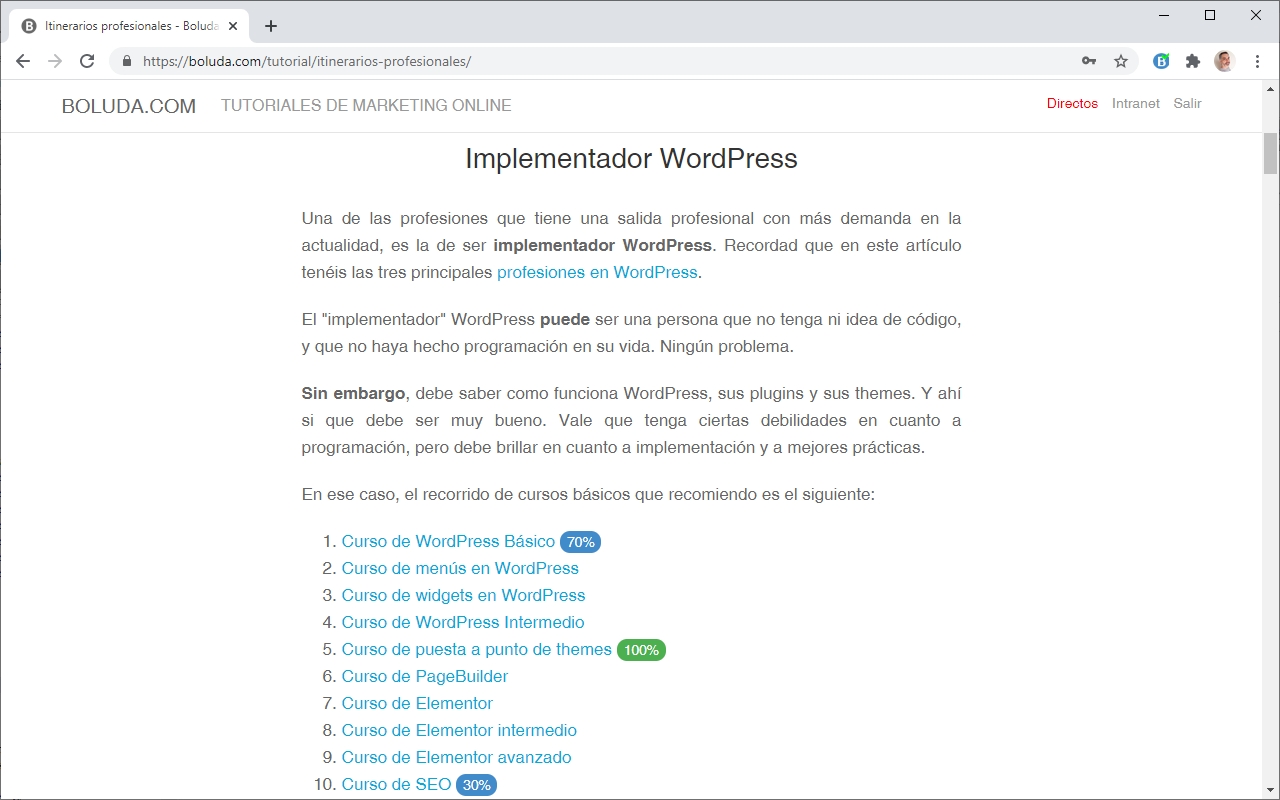Click the browser forward arrow

click(55, 61)
